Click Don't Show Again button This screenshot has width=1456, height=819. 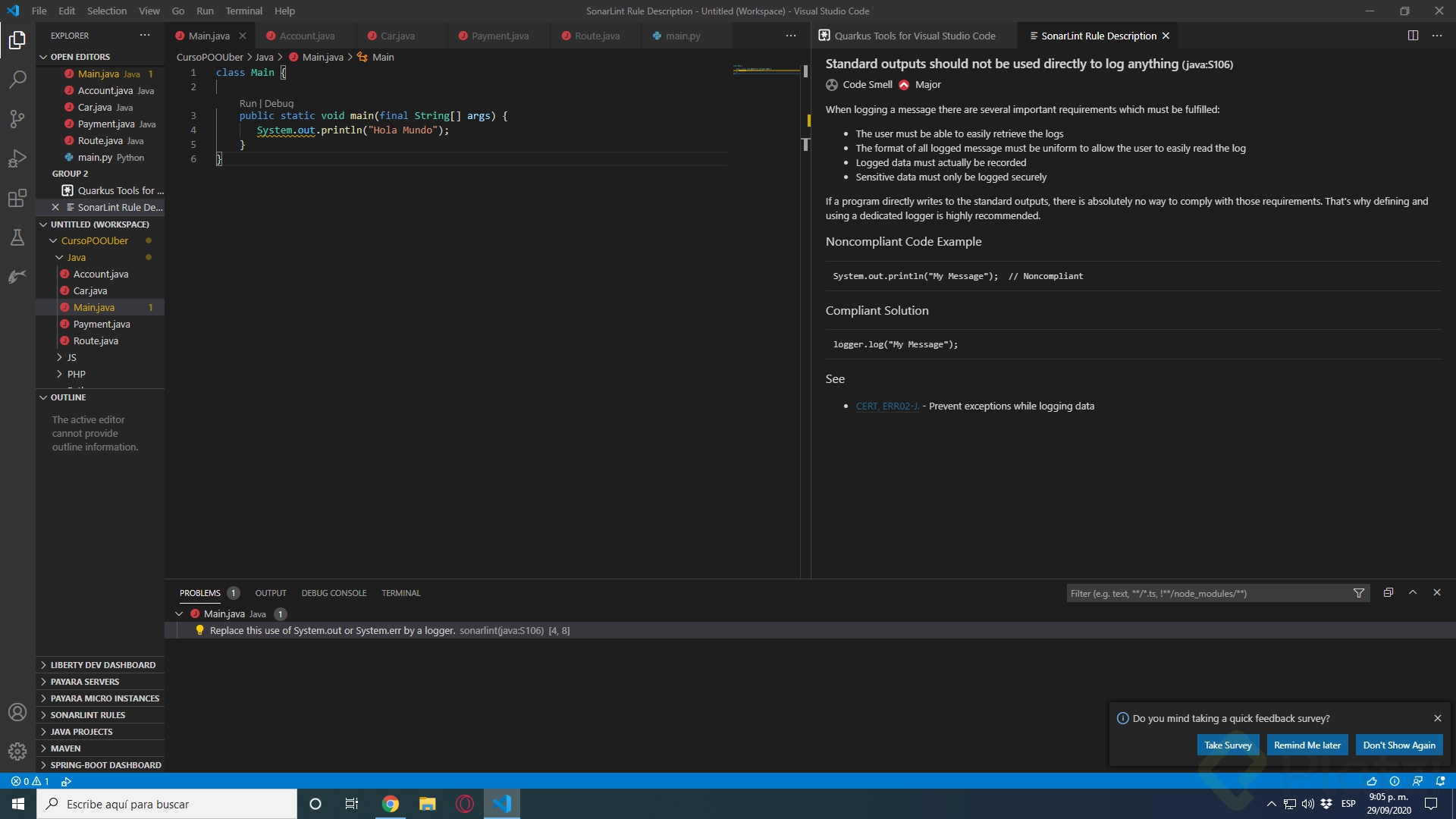[1399, 745]
